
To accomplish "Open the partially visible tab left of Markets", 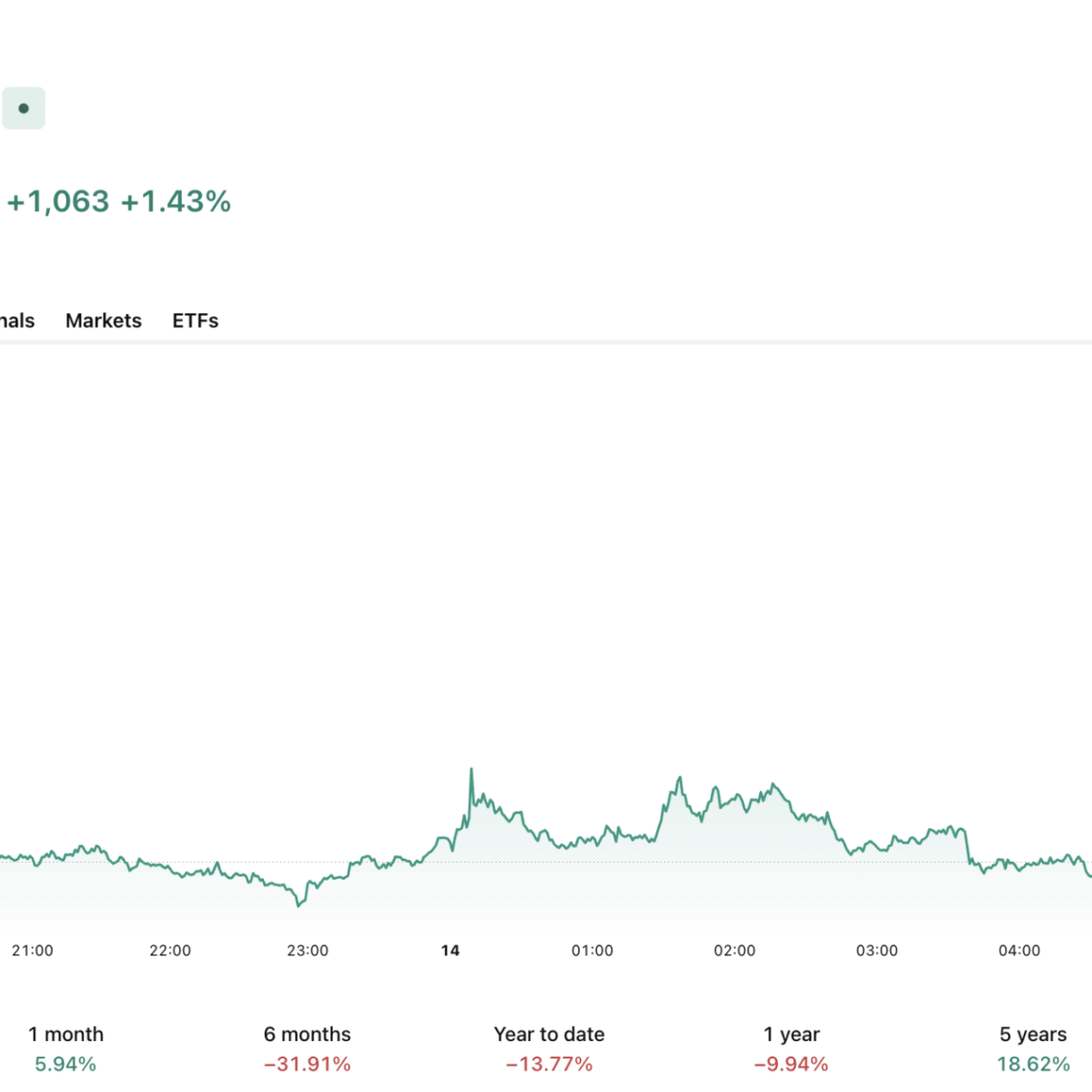I will click(x=16, y=320).
